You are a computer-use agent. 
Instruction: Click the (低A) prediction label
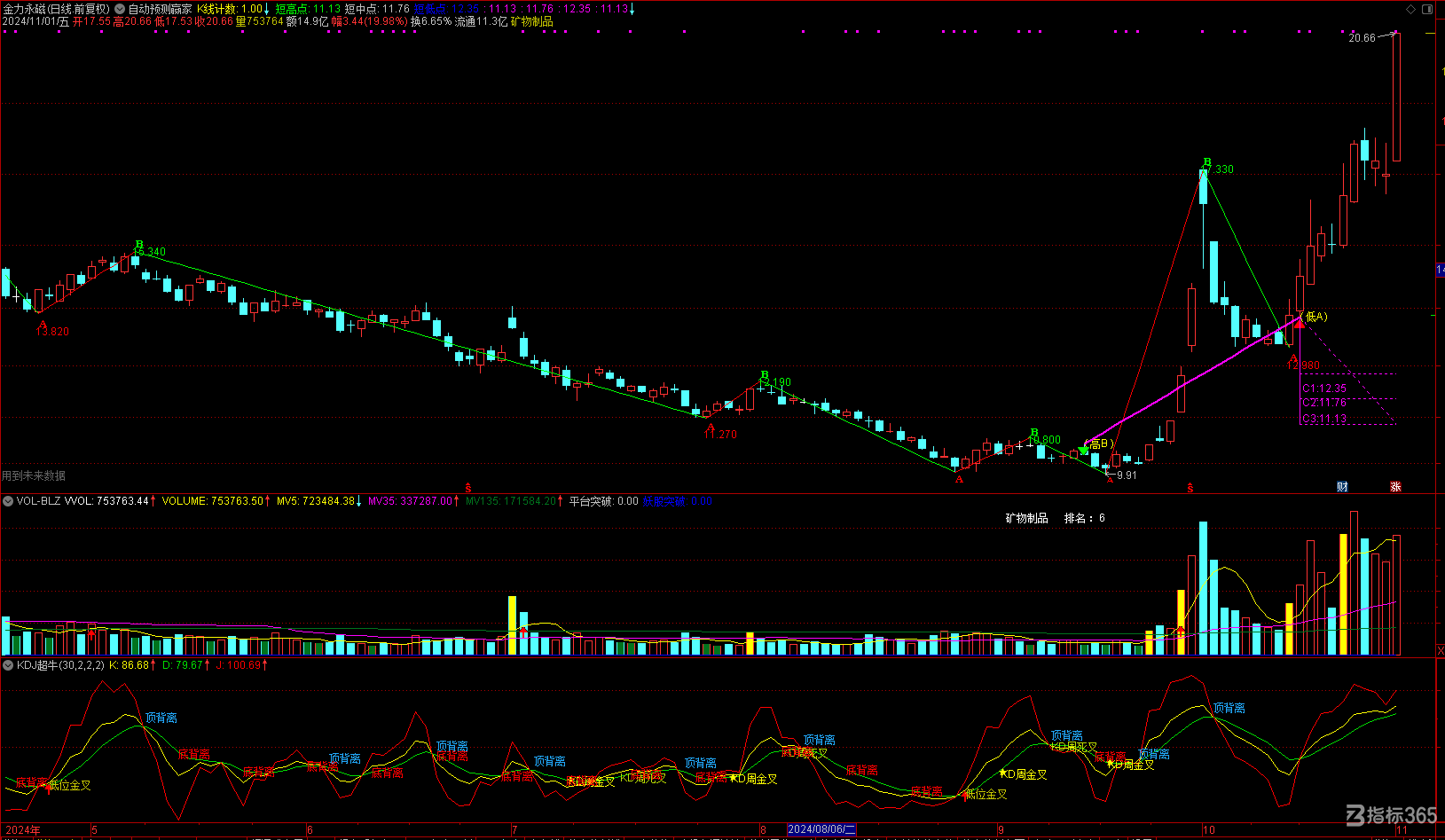(x=1315, y=317)
